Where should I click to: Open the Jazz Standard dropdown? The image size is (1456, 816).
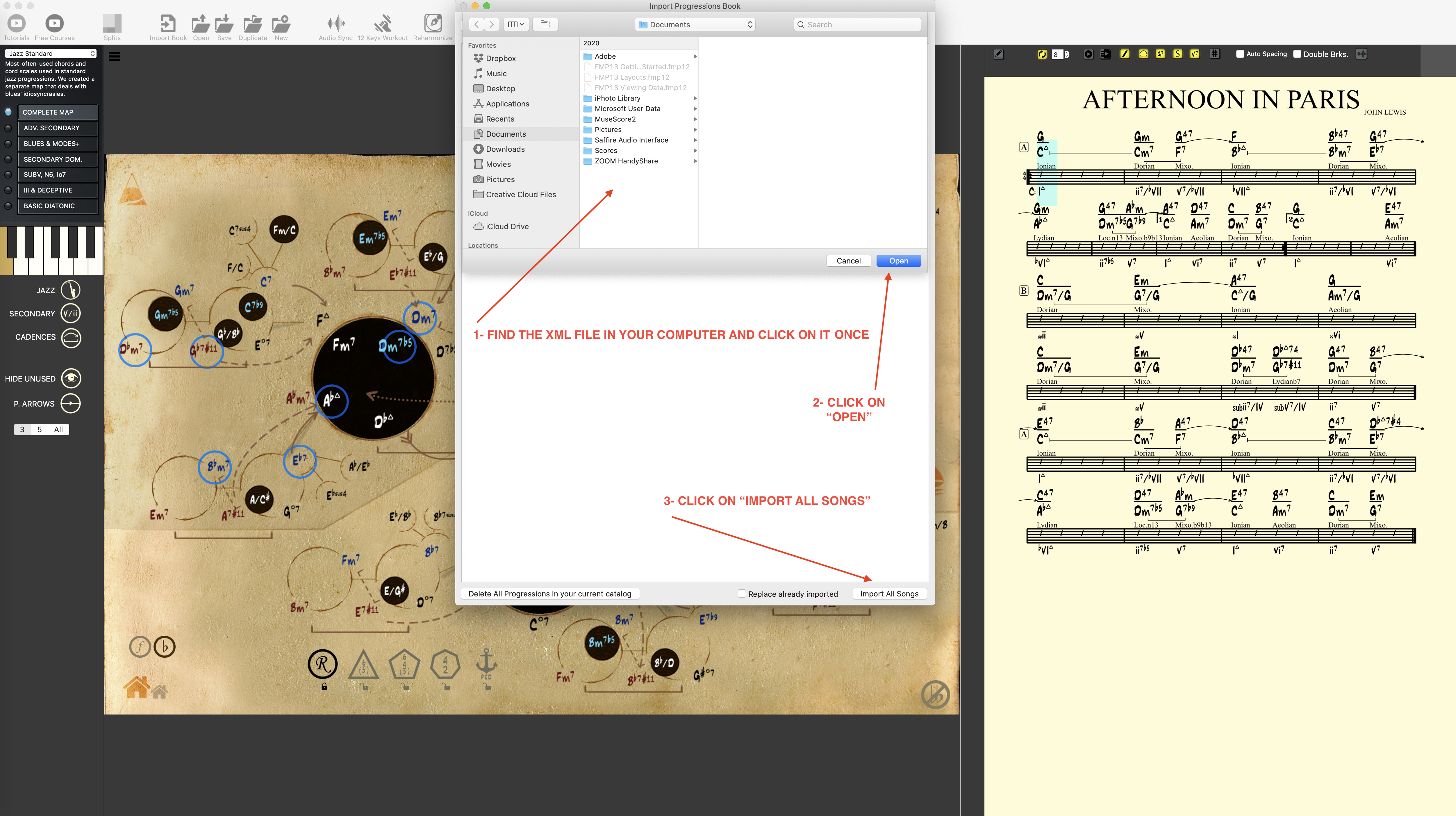point(51,54)
